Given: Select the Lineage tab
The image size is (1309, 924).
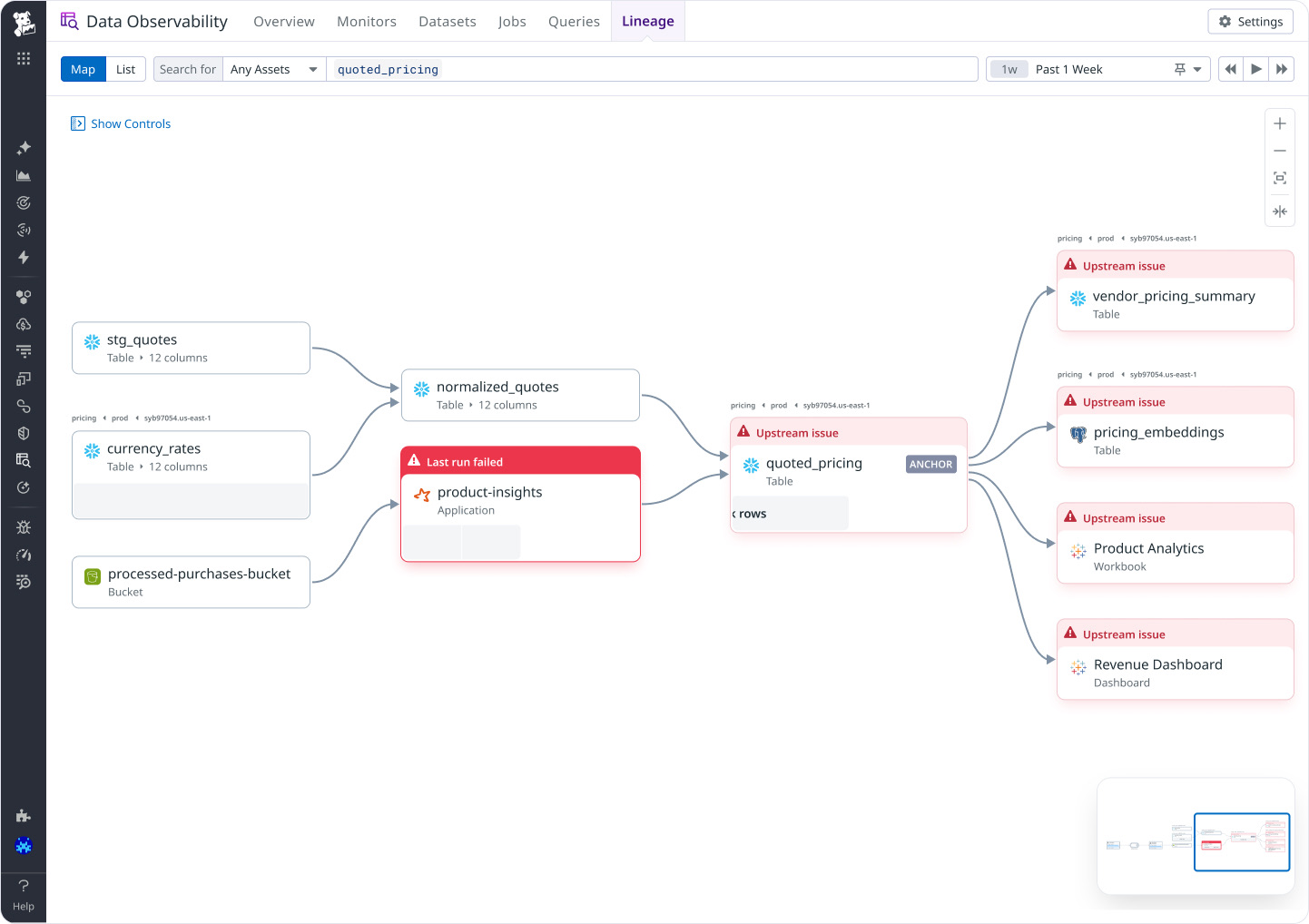Looking at the screenshot, I should coord(648,21).
